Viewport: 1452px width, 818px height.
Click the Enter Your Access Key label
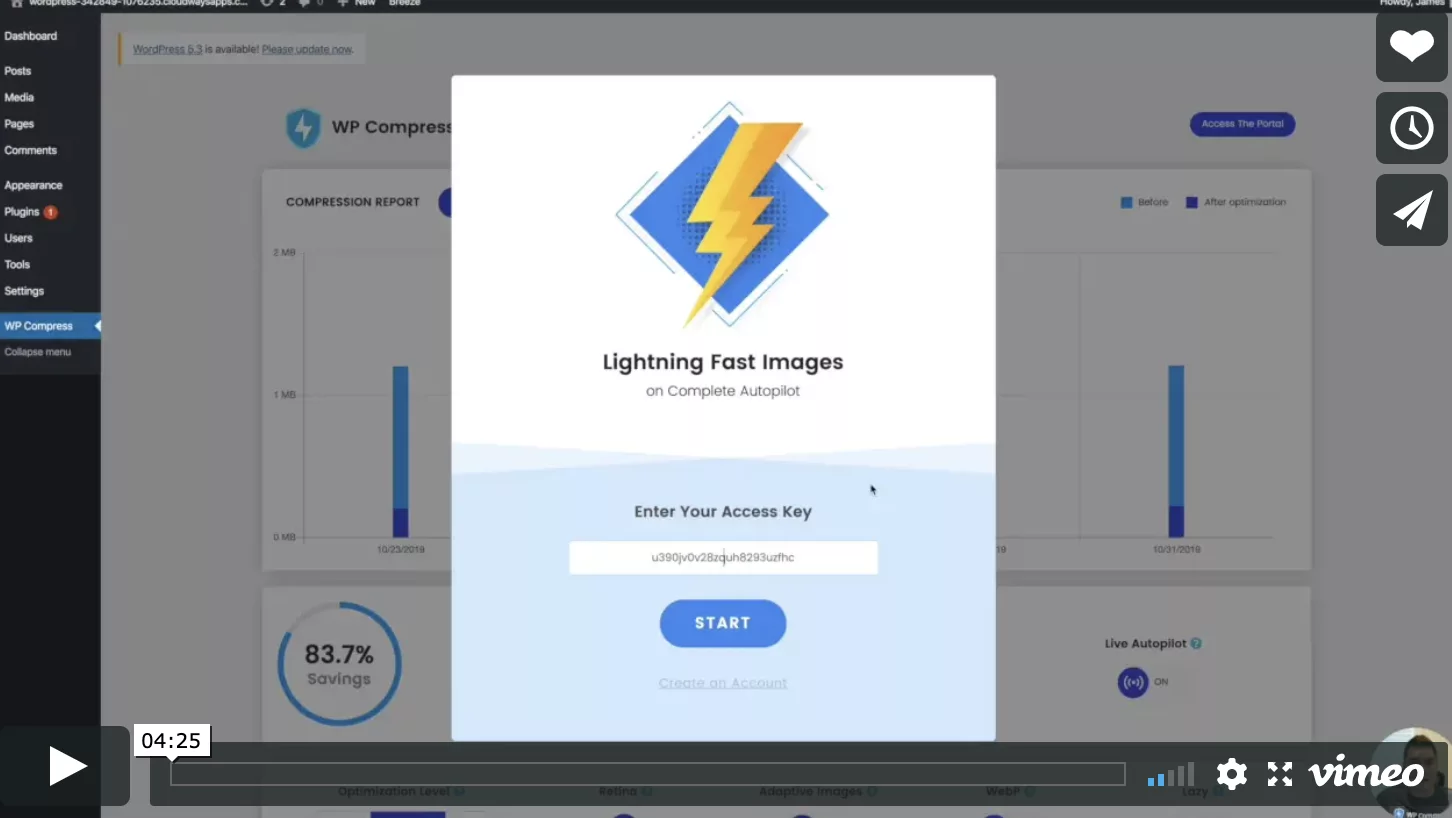pos(723,512)
